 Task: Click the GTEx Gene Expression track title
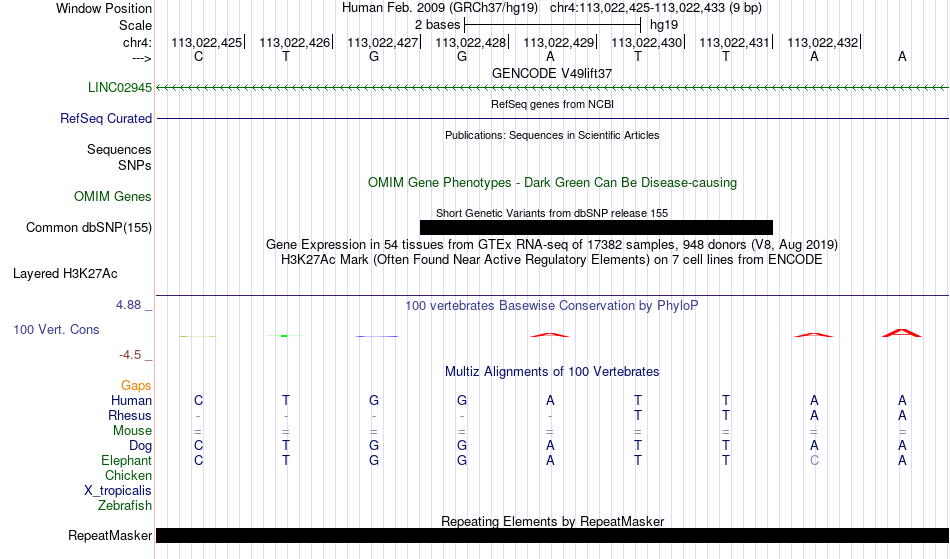[x=552, y=245]
